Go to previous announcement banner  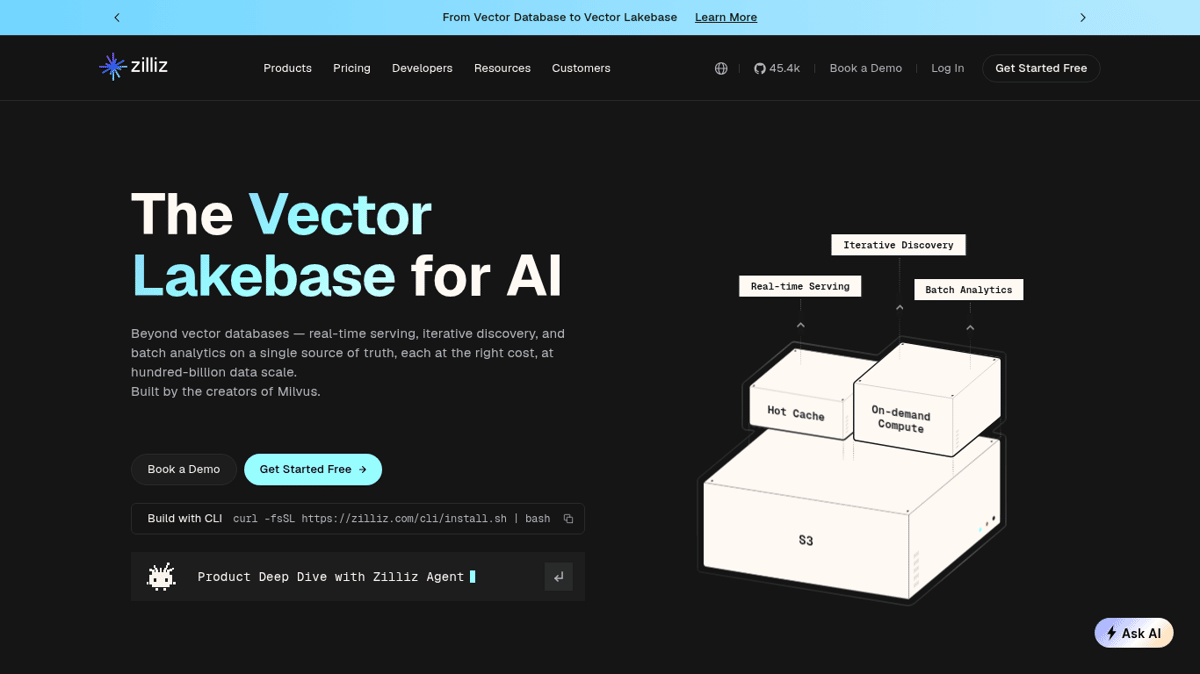(x=117, y=17)
